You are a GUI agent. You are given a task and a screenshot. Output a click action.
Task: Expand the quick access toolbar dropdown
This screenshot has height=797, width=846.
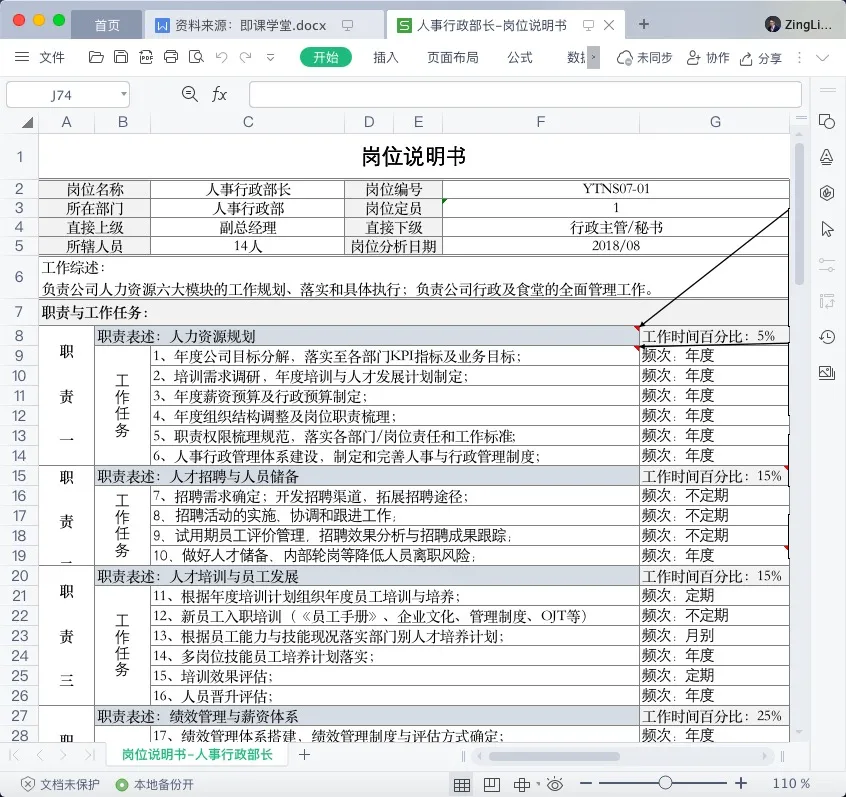(x=270, y=58)
